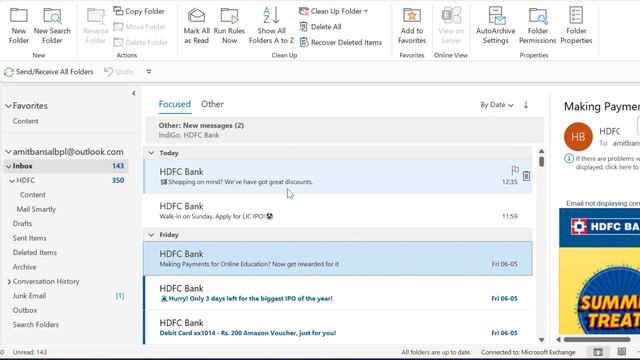
Task: Open Content subfolder under HDFC
Action: pos(33,195)
